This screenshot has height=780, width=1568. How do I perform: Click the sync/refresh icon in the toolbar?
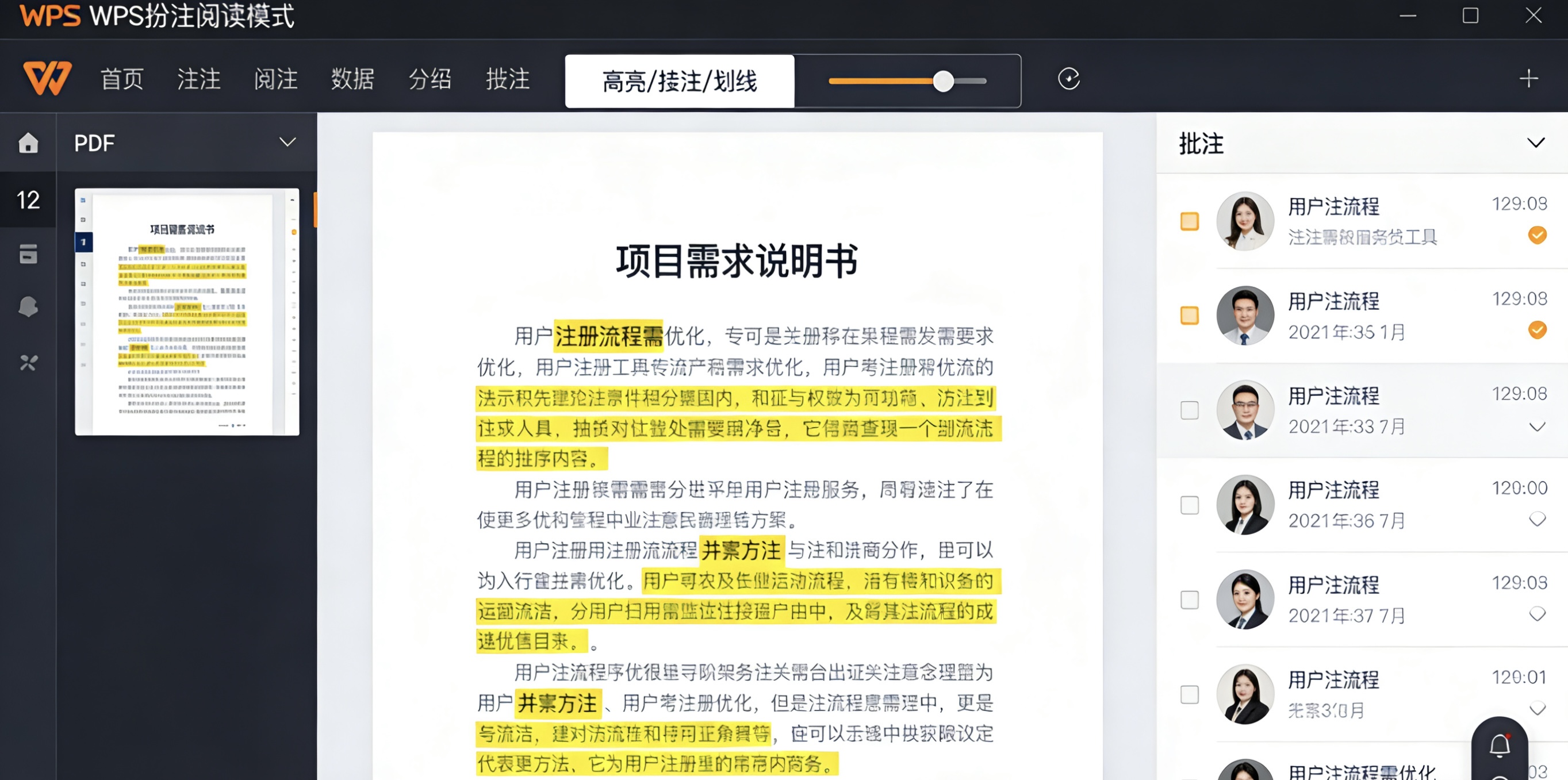pyautogui.click(x=1069, y=80)
